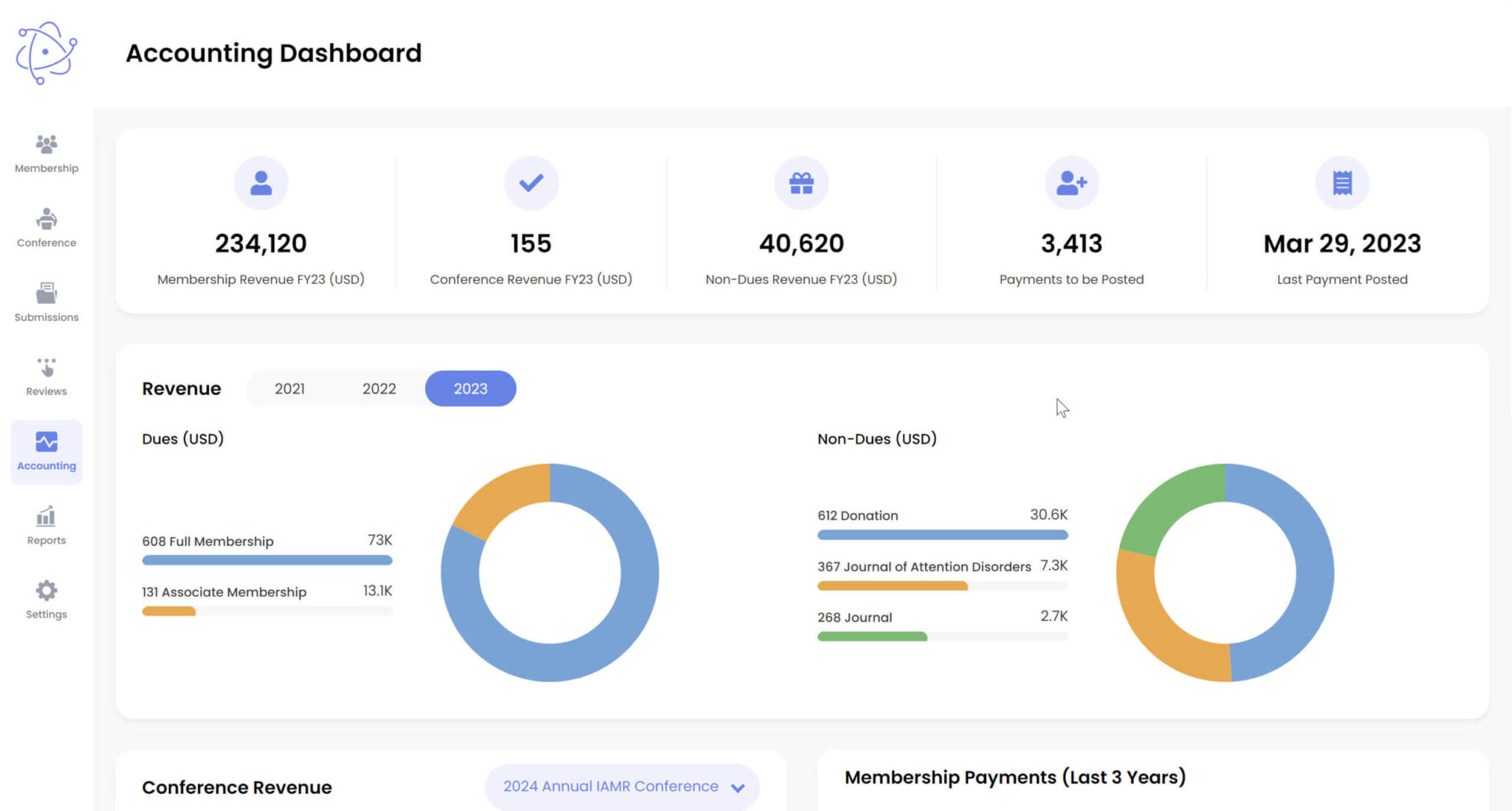Open Membership Revenue FY23 details
This screenshot has height=811, width=1512.
(x=261, y=244)
